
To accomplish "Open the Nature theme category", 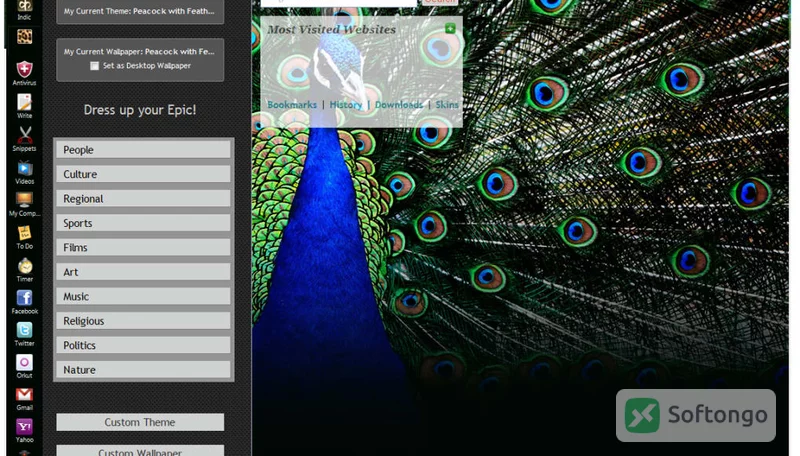I will (143, 370).
